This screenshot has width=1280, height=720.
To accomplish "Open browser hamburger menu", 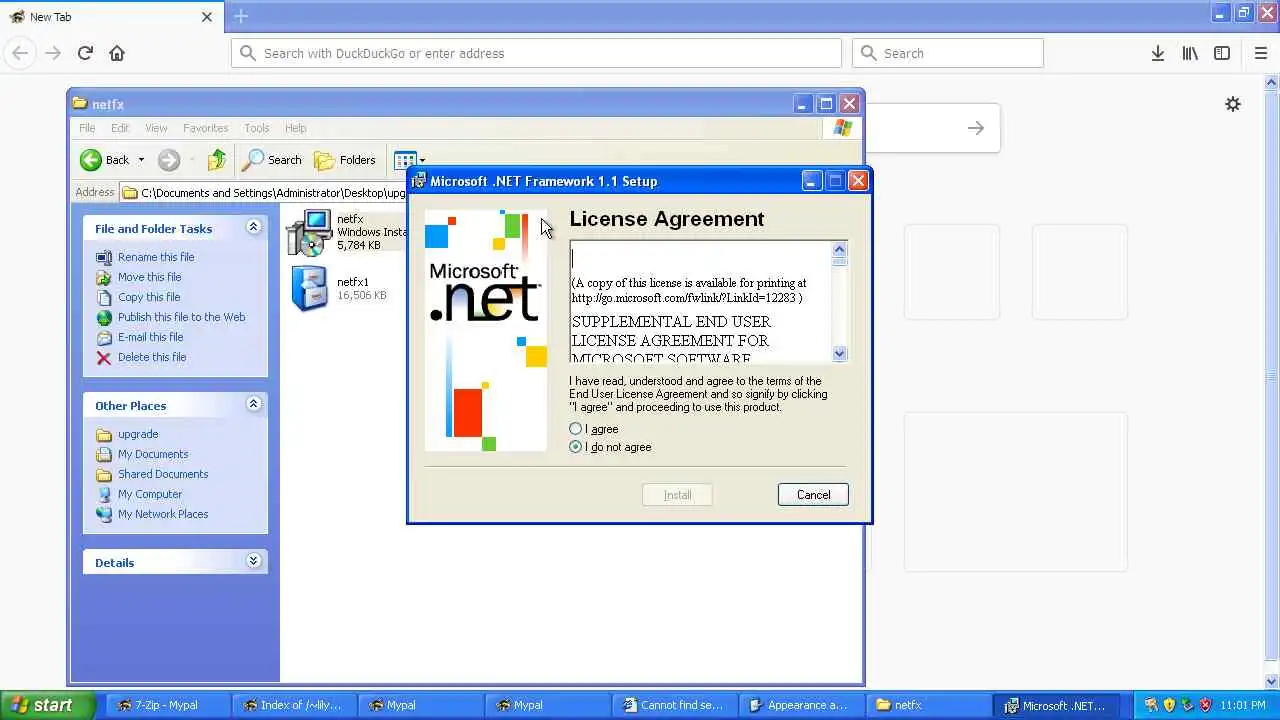I will [x=1260, y=53].
